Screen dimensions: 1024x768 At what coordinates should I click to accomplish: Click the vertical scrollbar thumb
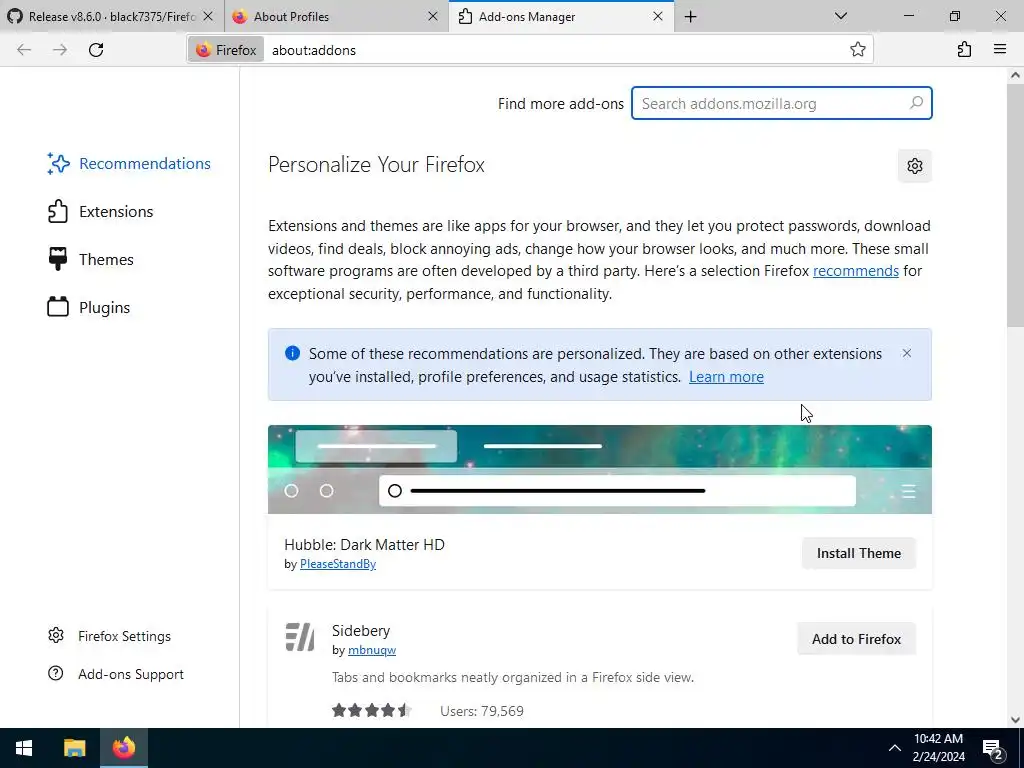pyautogui.click(x=1015, y=206)
